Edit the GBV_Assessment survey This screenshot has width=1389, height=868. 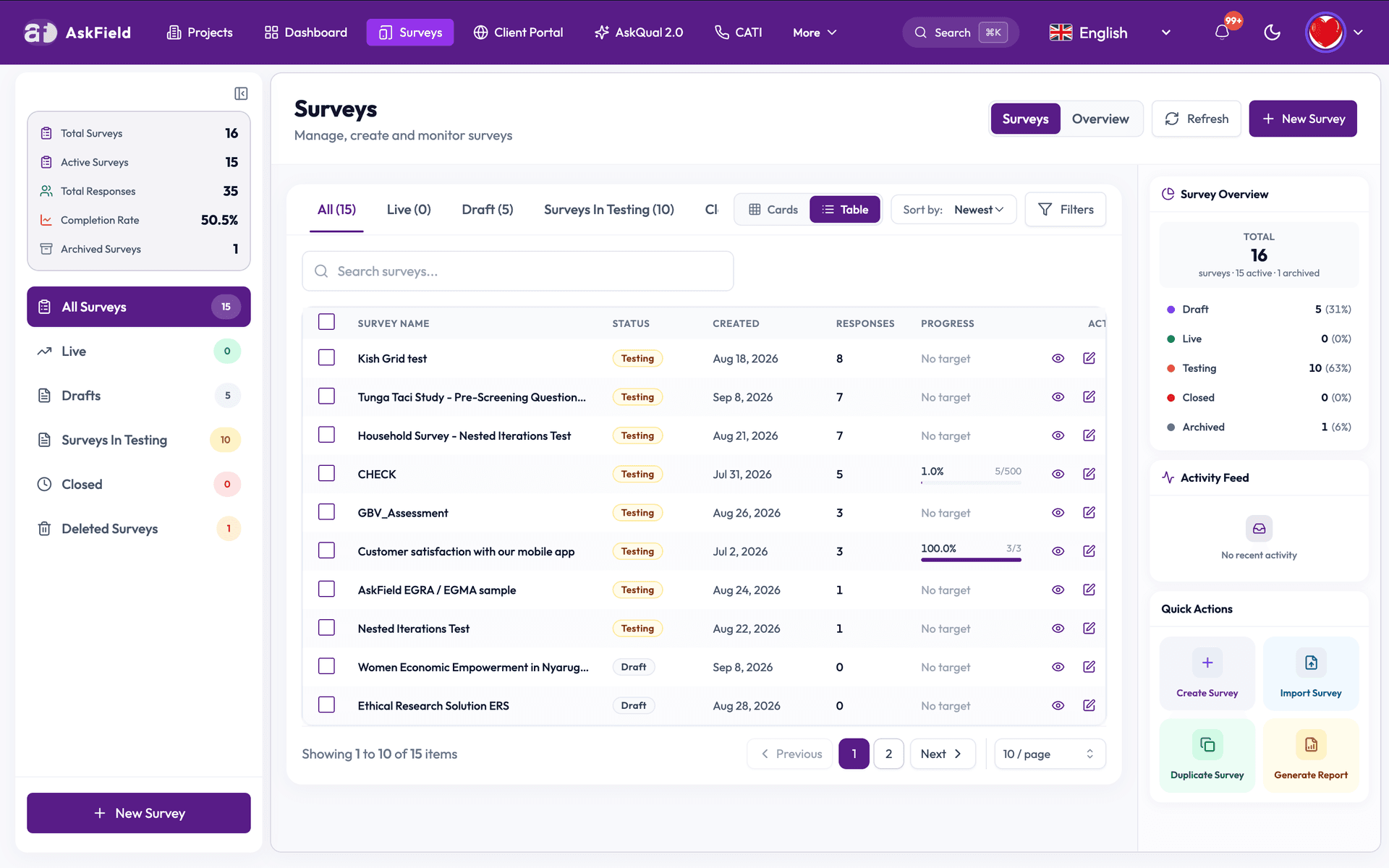[1089, 512]
